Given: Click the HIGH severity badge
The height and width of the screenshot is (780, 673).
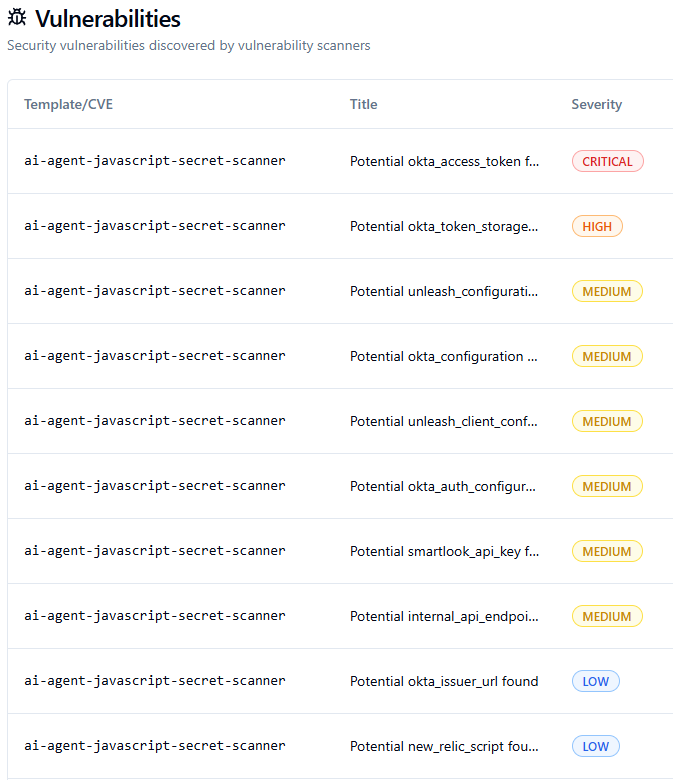Looking at the screenshot, I should (597, 226).
